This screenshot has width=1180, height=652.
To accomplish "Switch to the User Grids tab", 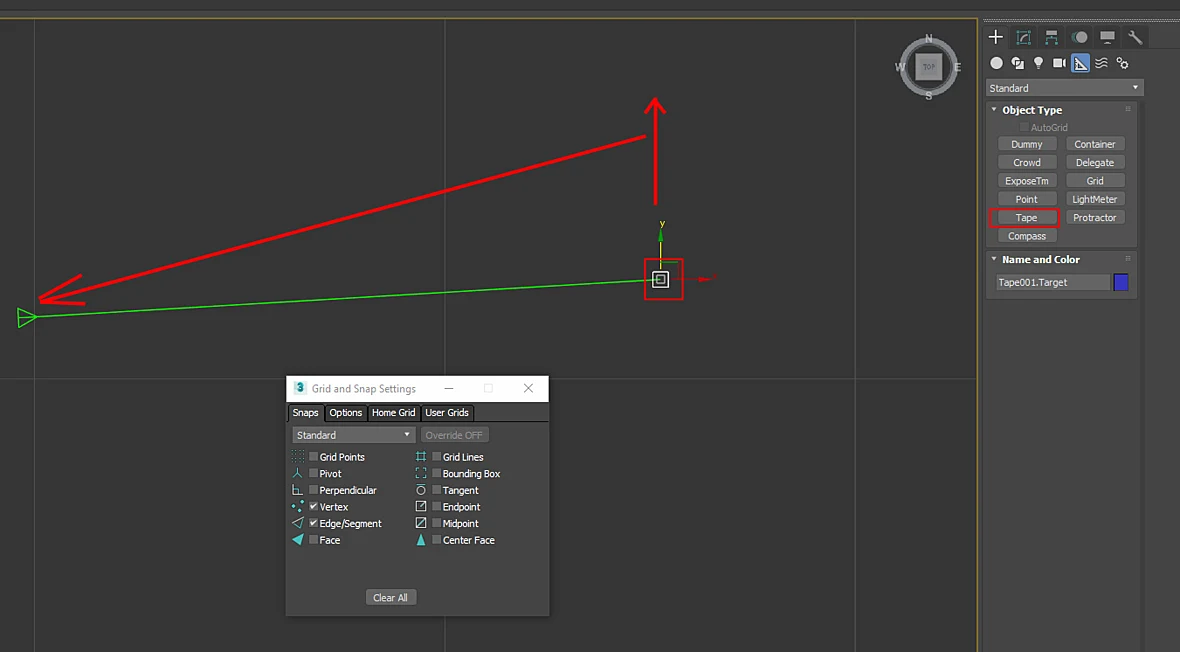I will (x=447, y=413).
